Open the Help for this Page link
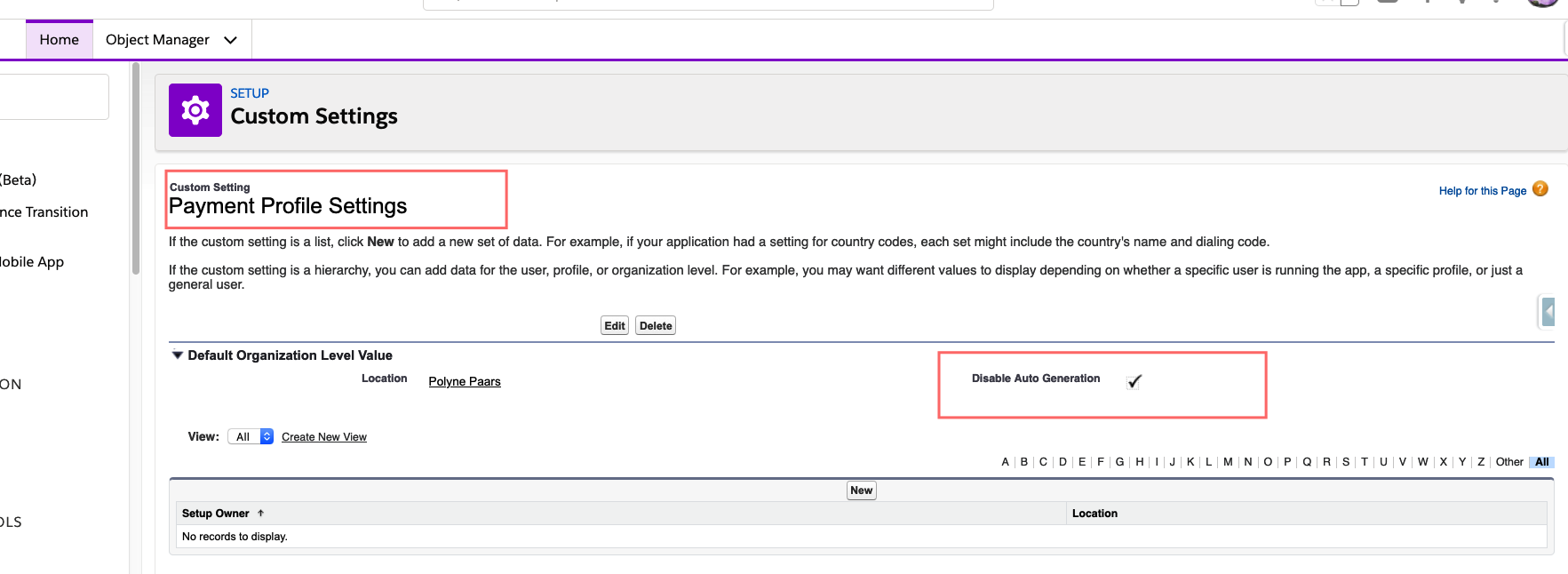This screenshot has width=1568, height=574. (x=1482, y=191)
